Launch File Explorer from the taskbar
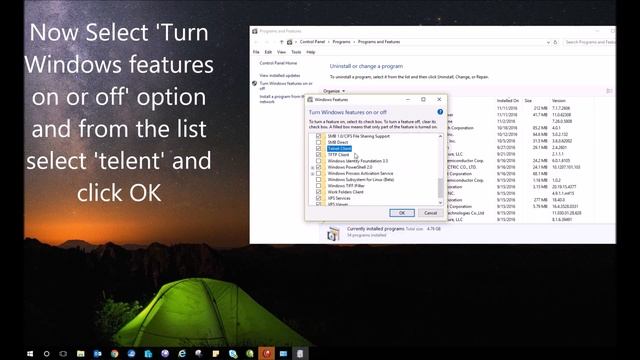640x360 pixels. click(x=80, y=353)
